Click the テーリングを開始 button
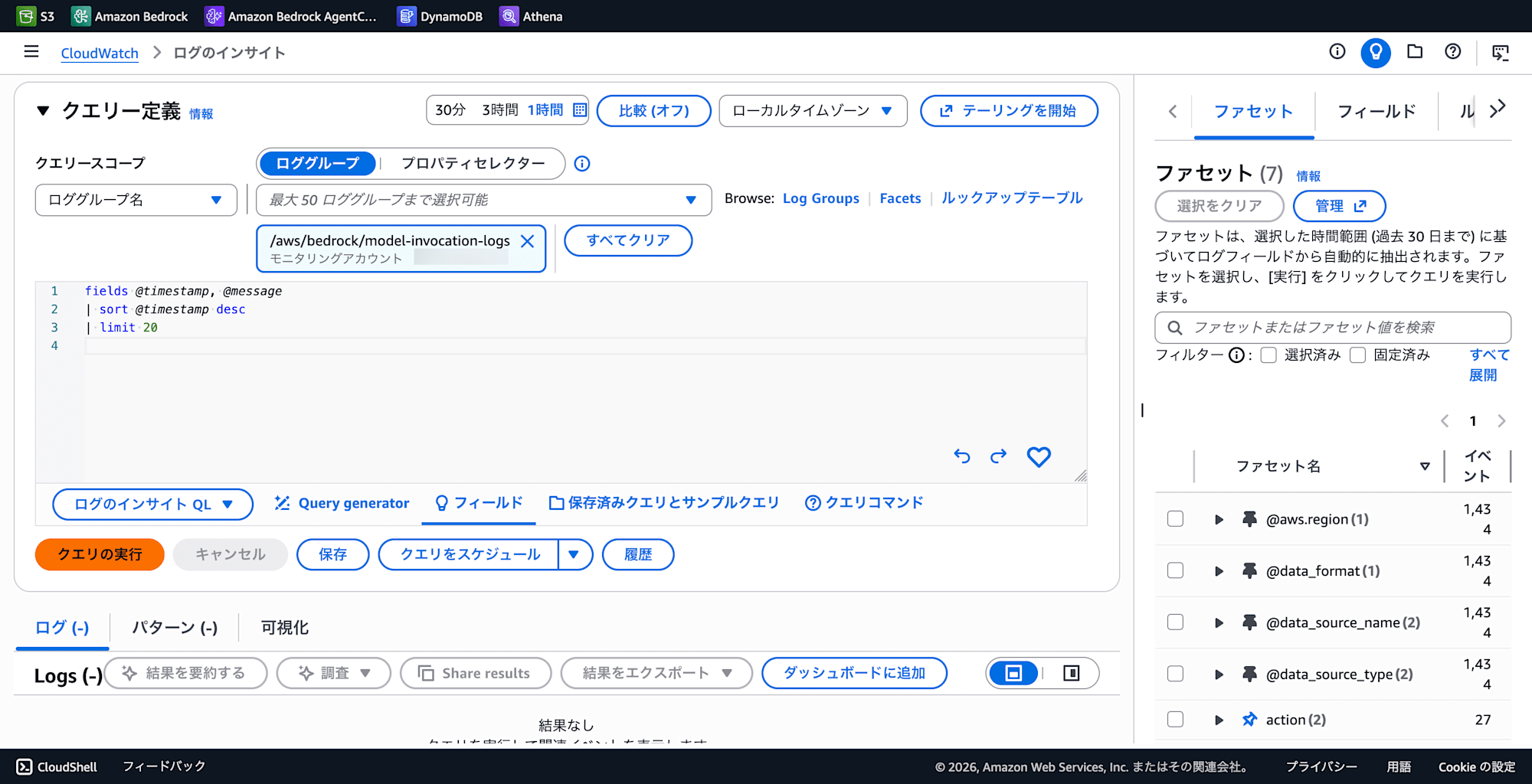1532x784 pixels. click(1009, 111)
